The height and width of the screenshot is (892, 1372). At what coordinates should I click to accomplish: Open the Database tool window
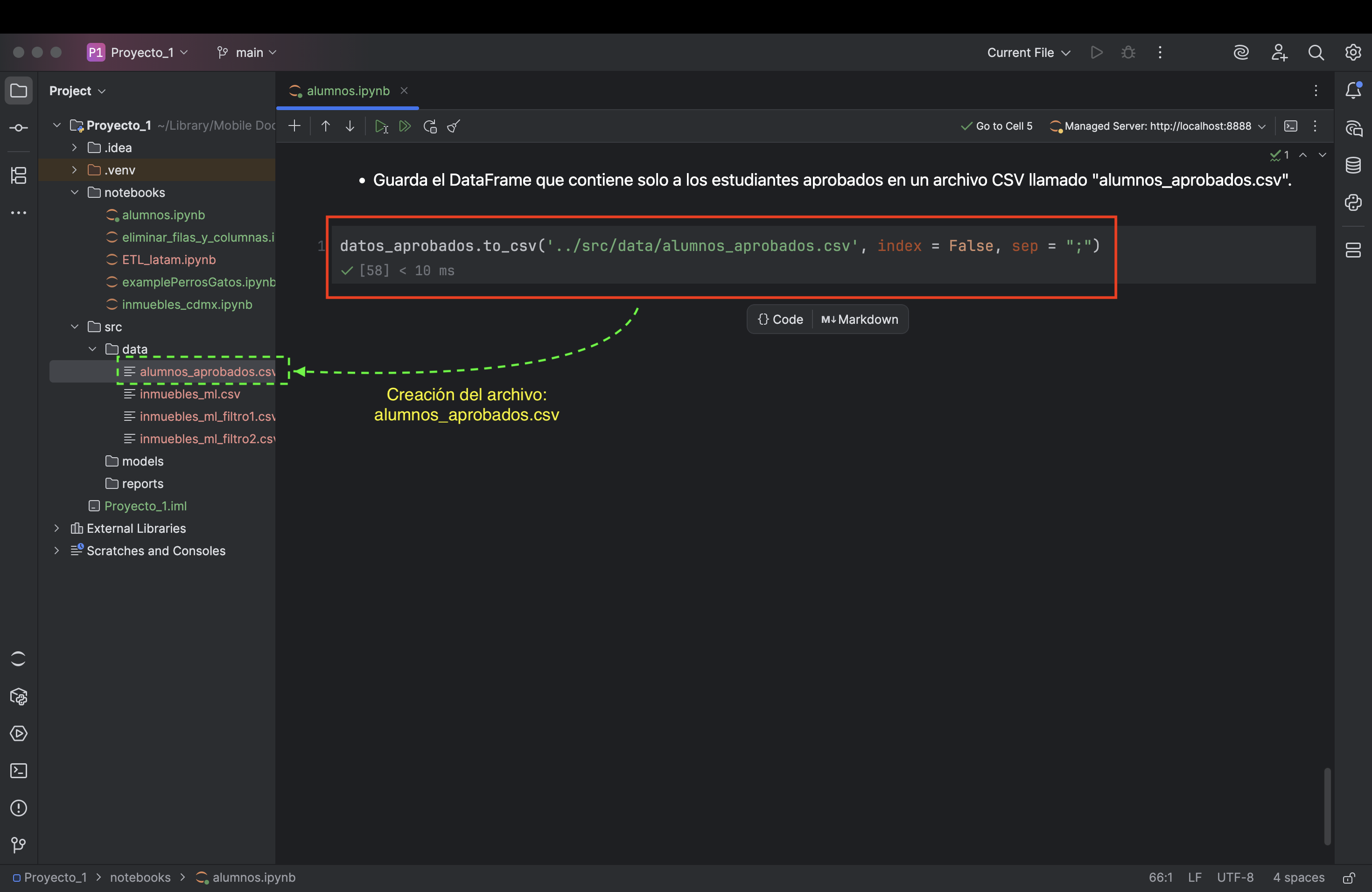tap(1353, 165)
